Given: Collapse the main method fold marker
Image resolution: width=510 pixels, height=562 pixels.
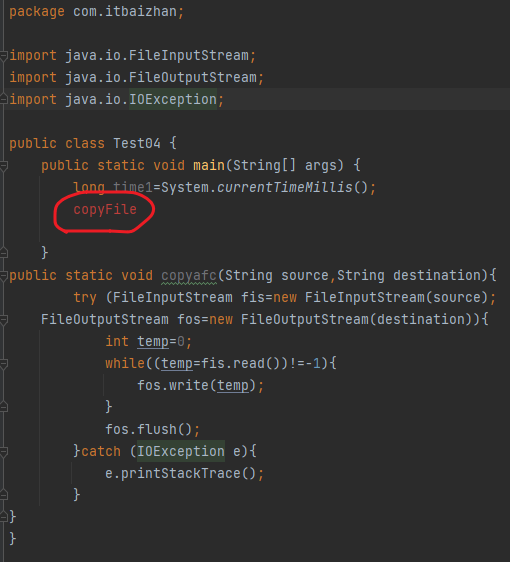Looking at the screenshot, I should 3,166.
